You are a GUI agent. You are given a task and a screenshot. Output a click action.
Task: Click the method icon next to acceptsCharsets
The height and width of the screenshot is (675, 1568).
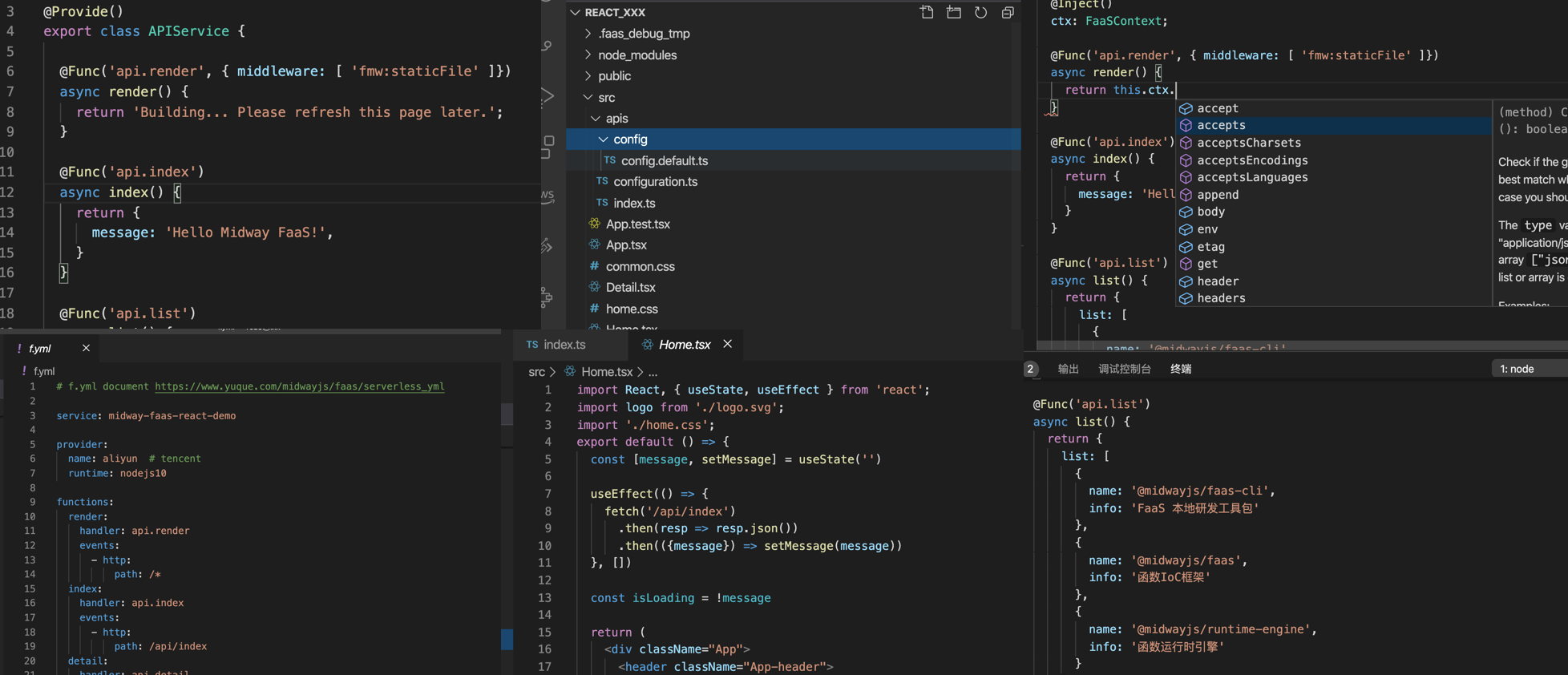1186,143
